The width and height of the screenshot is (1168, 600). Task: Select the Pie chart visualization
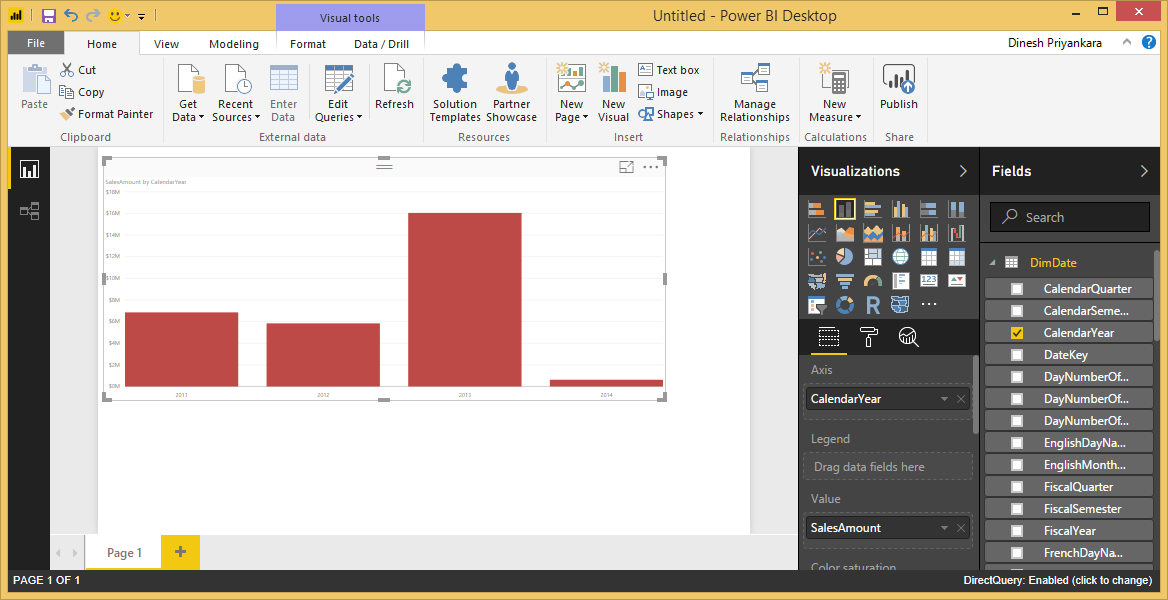(x=844, y=256)
